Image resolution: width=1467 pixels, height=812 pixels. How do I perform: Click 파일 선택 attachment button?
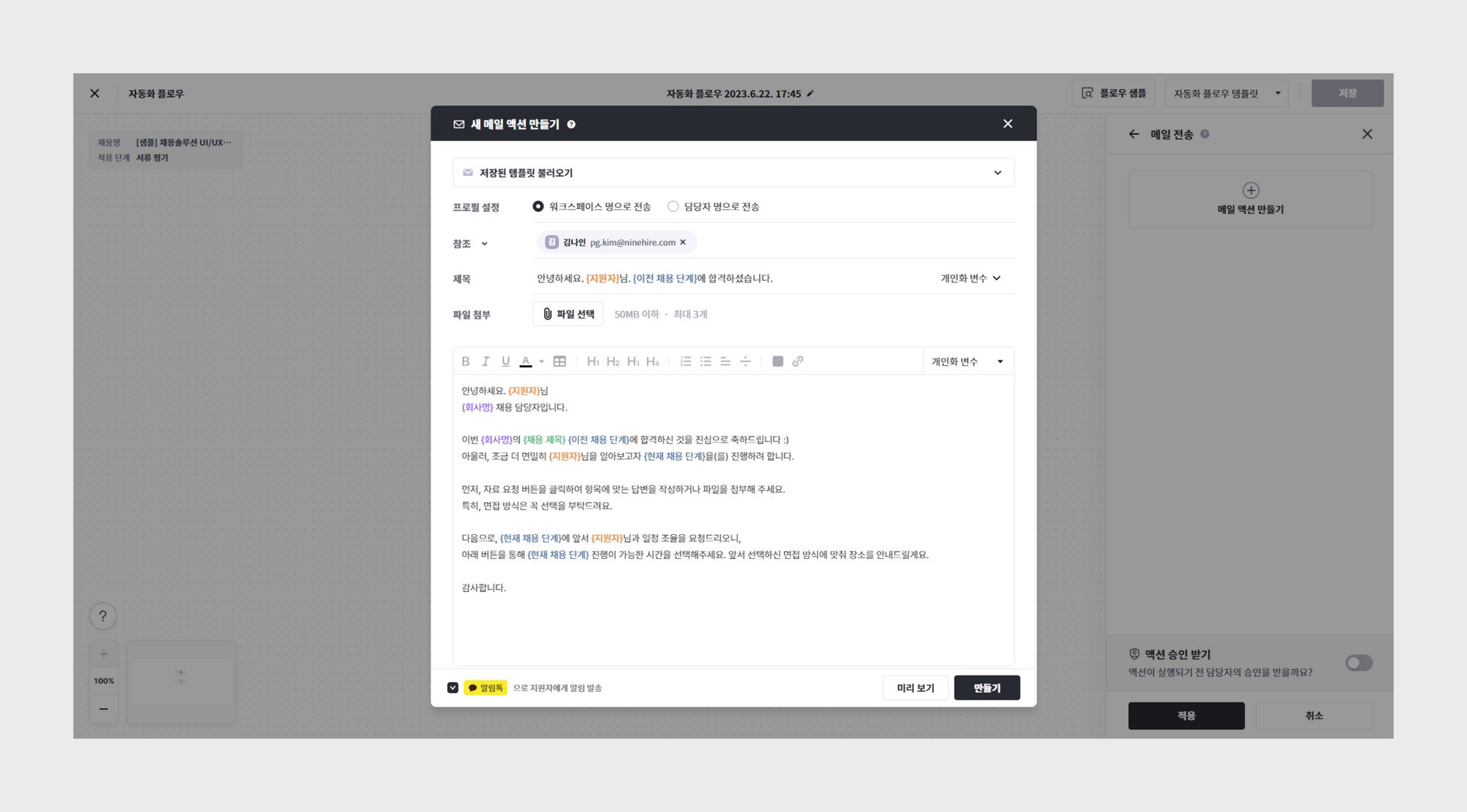pyautogui.click(x=568, y=314)
